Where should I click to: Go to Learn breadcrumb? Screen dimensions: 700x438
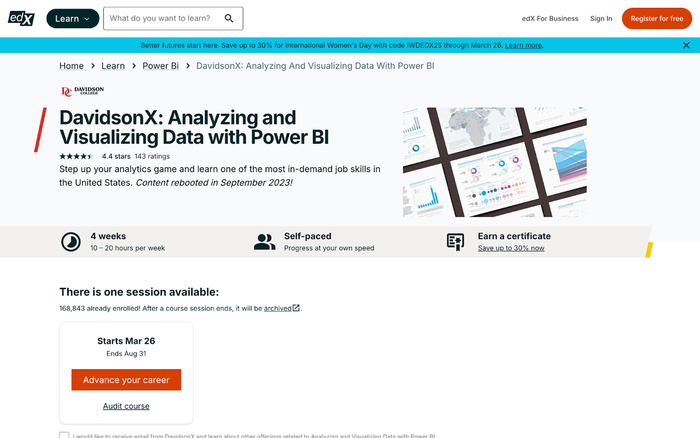point(113,66)
